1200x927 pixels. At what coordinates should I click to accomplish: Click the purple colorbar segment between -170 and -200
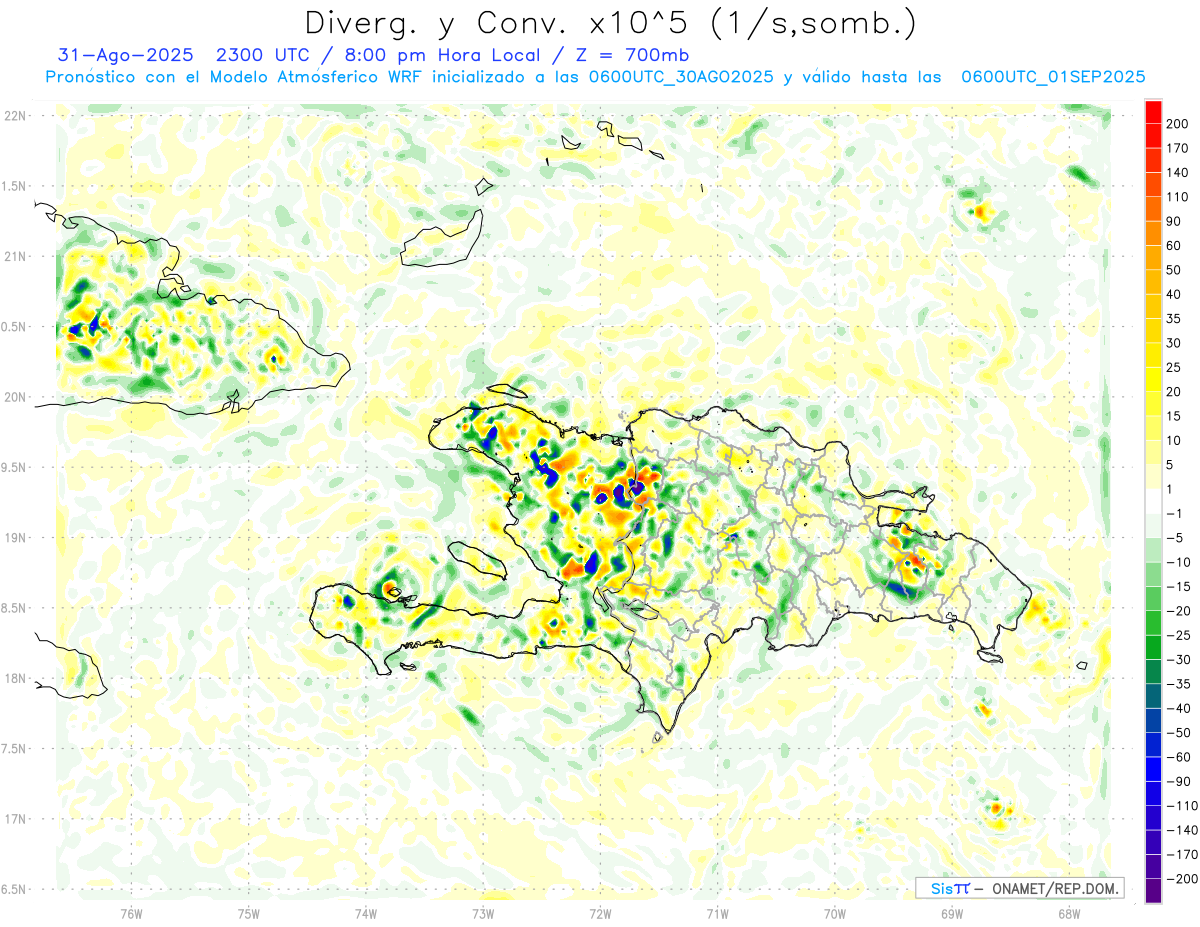[1153, 866]
